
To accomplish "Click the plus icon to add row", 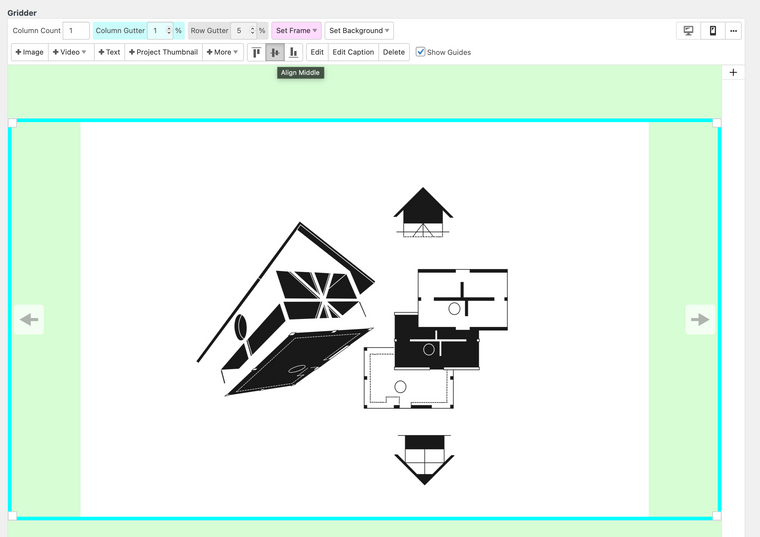I will [x=733, y=73].
